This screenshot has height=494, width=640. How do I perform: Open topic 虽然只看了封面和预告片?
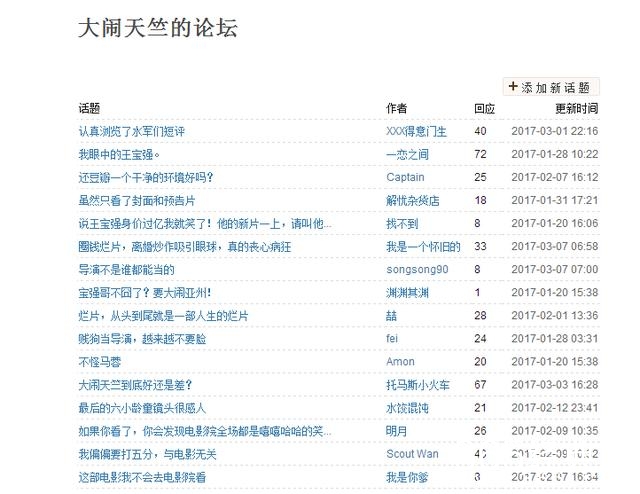pyautogui.click(x=137, y=200)
